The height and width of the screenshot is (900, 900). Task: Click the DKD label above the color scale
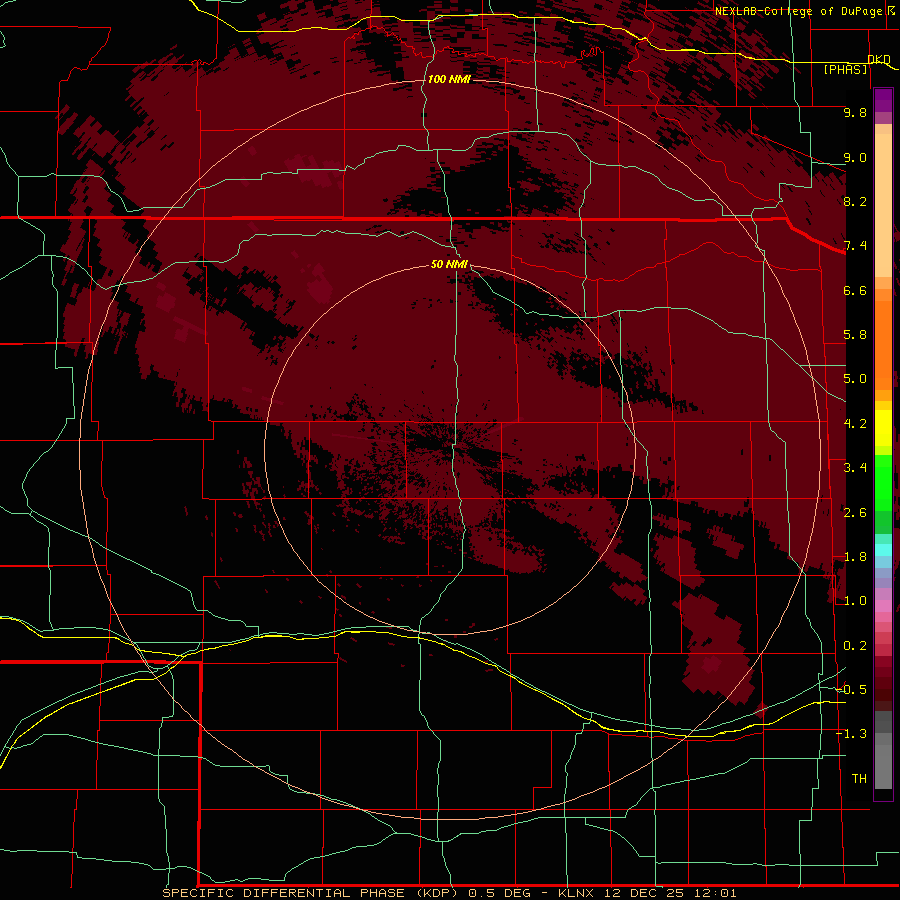pyautogui.click(x=878, y=60)
